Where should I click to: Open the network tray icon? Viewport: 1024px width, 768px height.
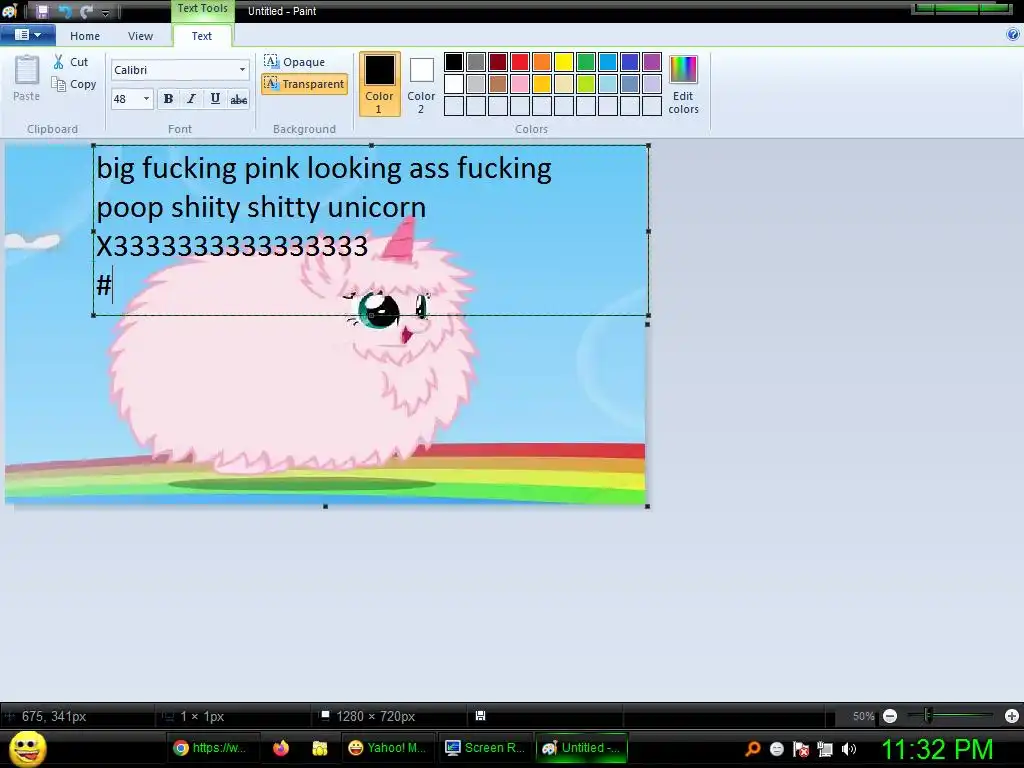[825, 749]
